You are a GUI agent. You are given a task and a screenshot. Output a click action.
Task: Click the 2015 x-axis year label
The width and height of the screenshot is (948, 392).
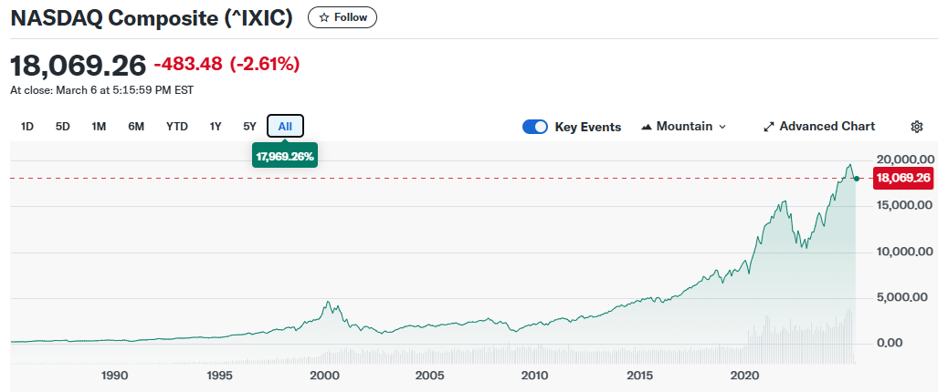click(639, 376)
